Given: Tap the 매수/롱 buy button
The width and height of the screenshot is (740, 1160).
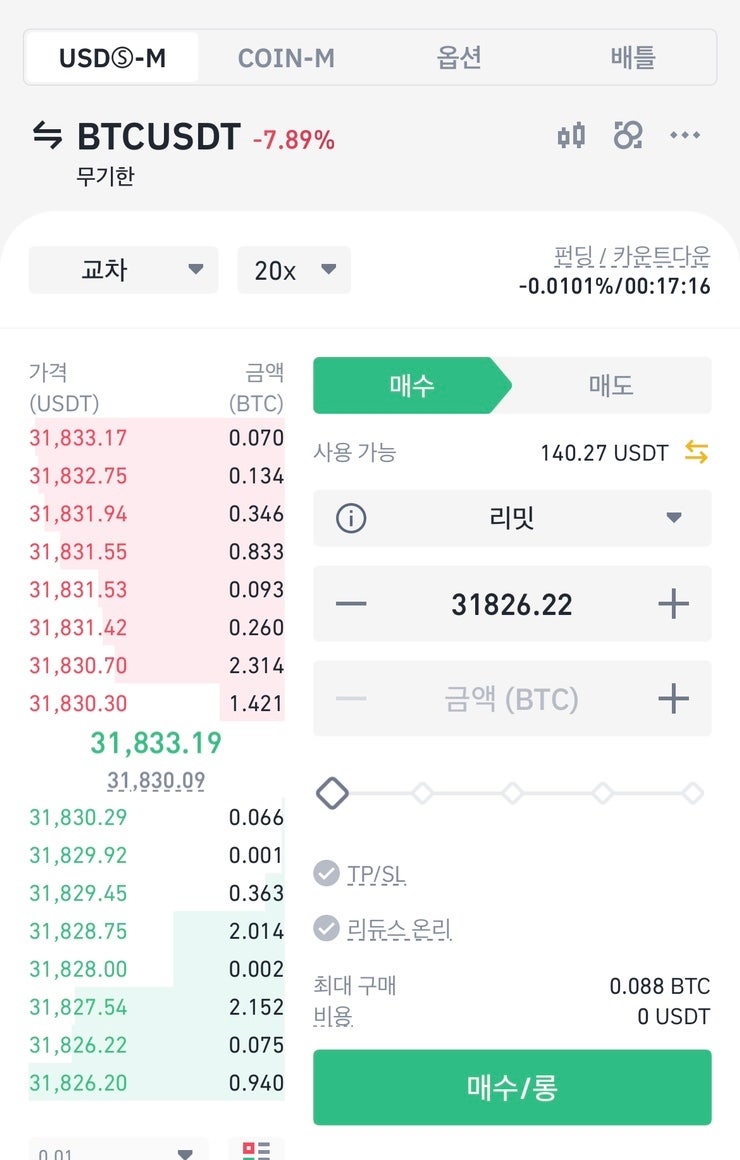Looking at the screenshot, I should [x=512, y=1087].
